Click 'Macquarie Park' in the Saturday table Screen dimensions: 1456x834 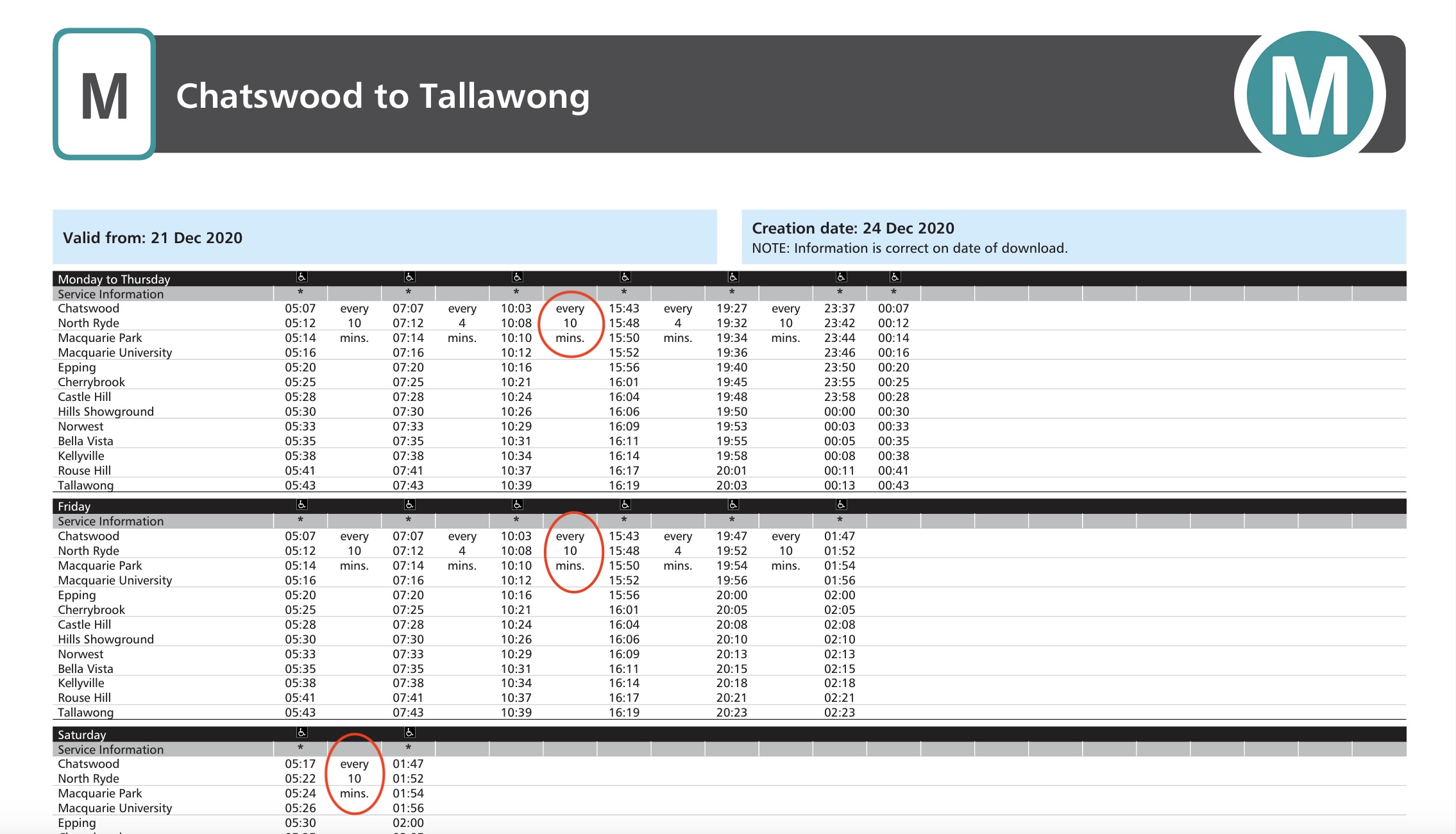coord(99,793)
